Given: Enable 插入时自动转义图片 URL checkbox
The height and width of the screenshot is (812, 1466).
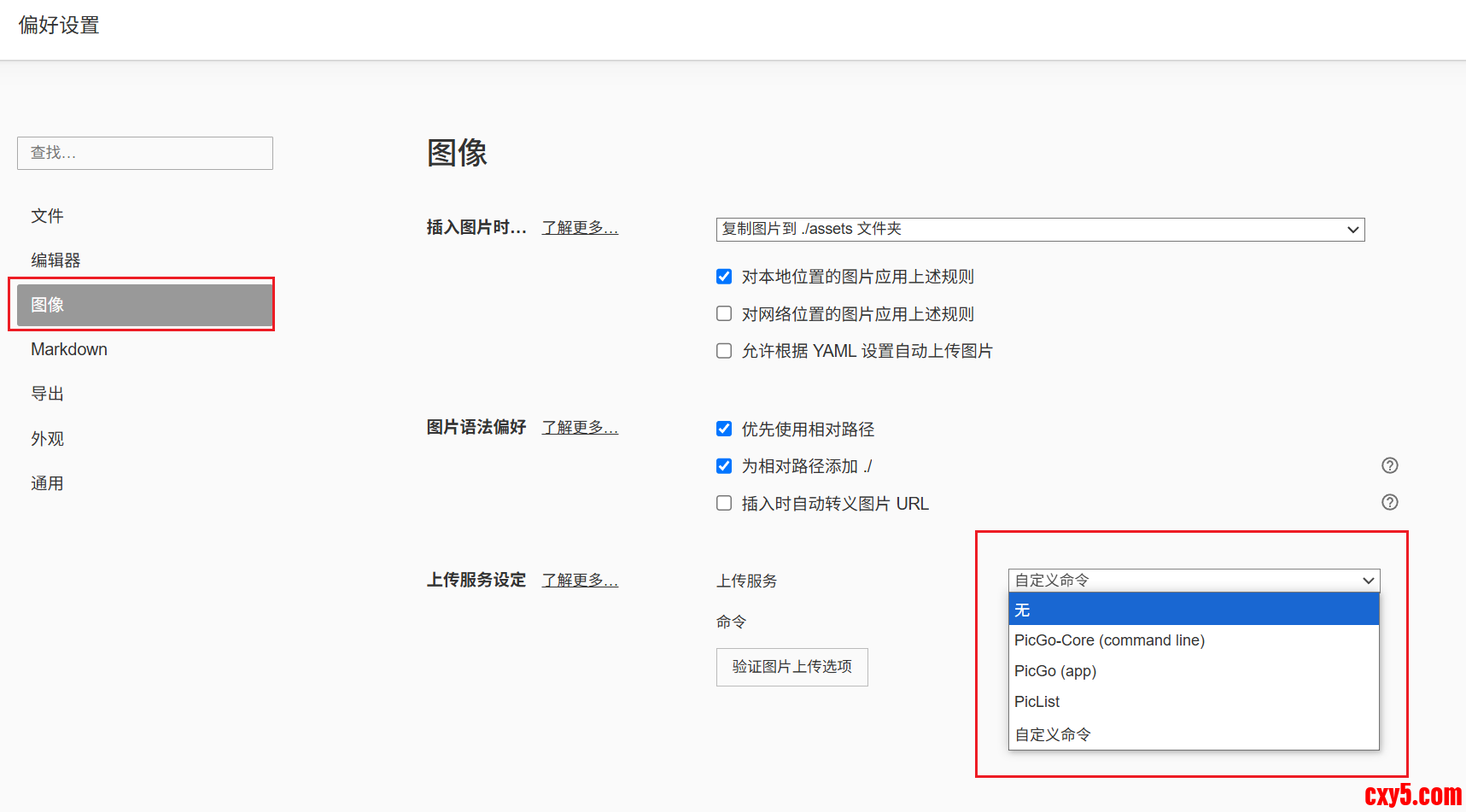Looking at the screenshot, I should coord(724,503).
